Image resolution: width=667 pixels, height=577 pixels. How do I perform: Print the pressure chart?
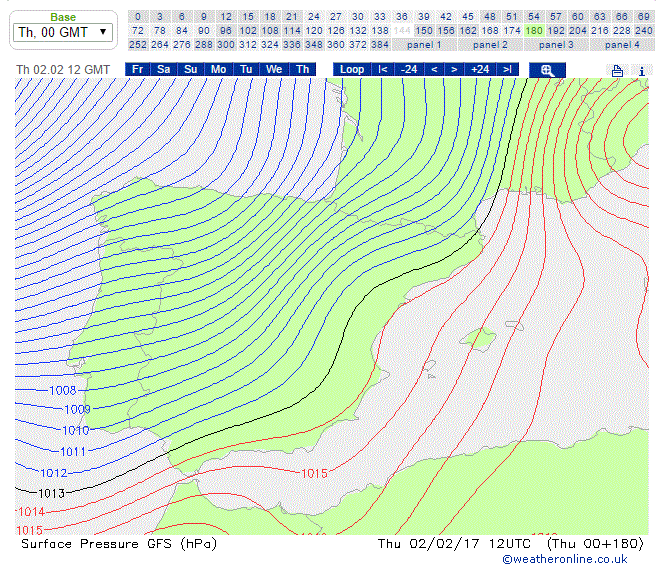(617, 71)
